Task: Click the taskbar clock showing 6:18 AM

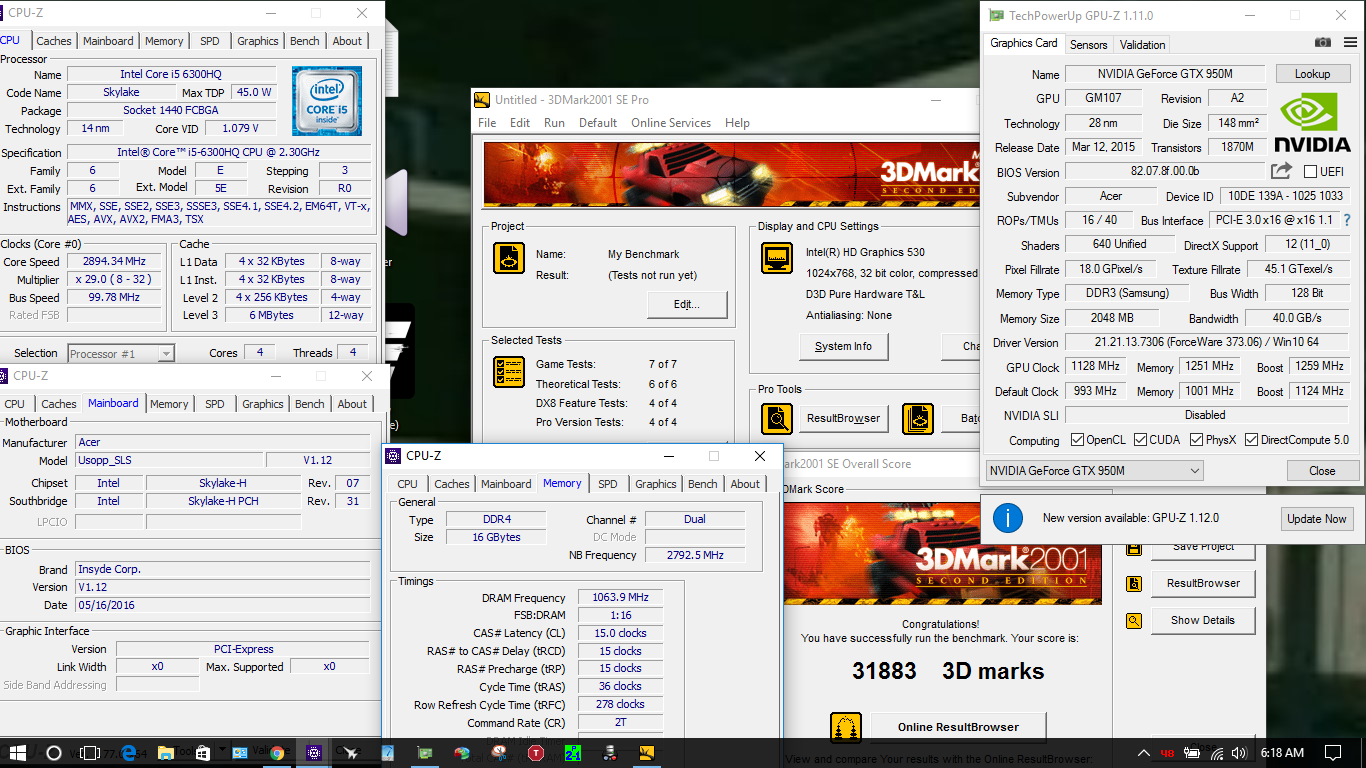Action: (x=1282, y=753)
